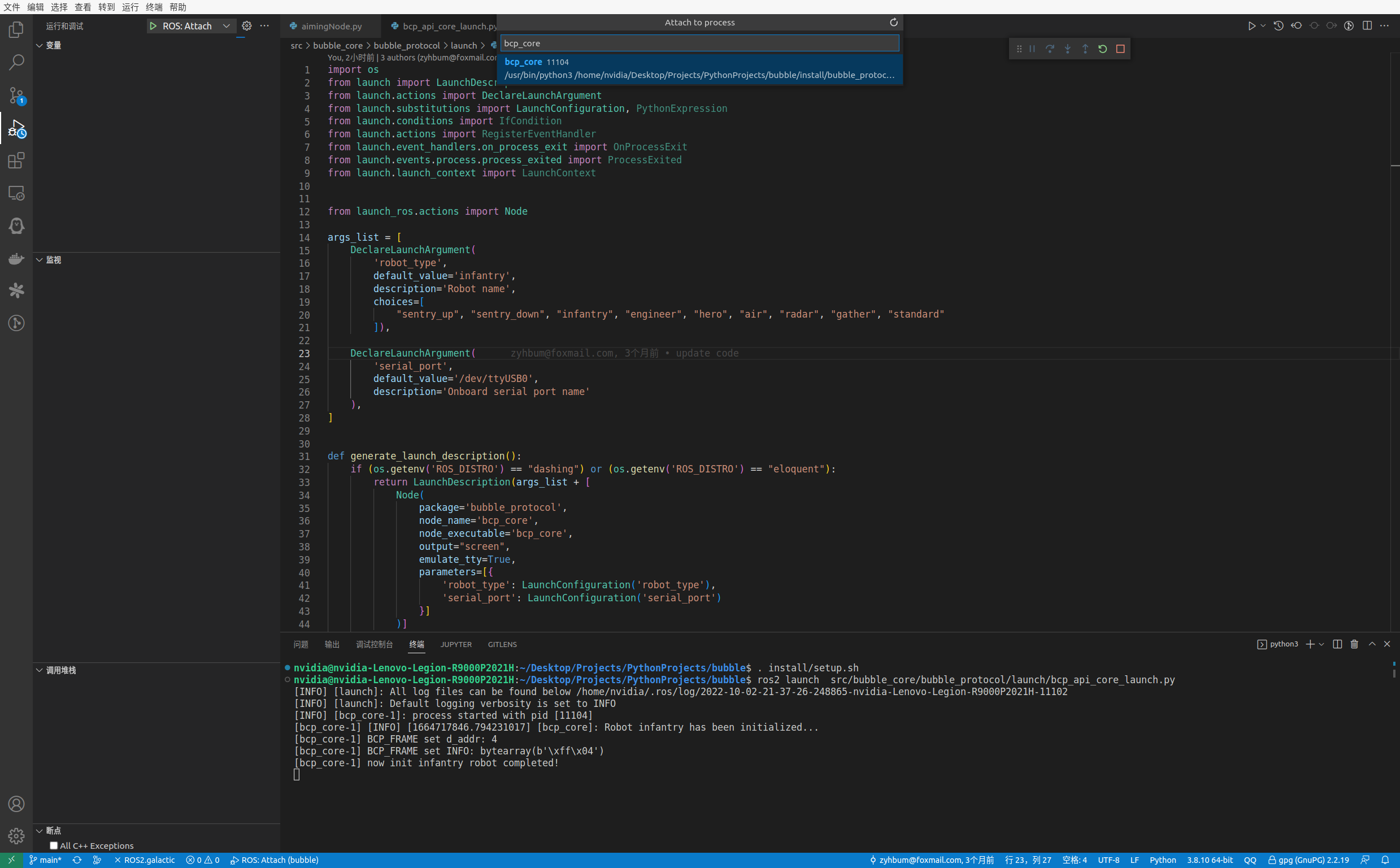The image size is (1400, 868).
Task: Click ROS: Attach (bubble) in status bar
Action: coord(274,860)
